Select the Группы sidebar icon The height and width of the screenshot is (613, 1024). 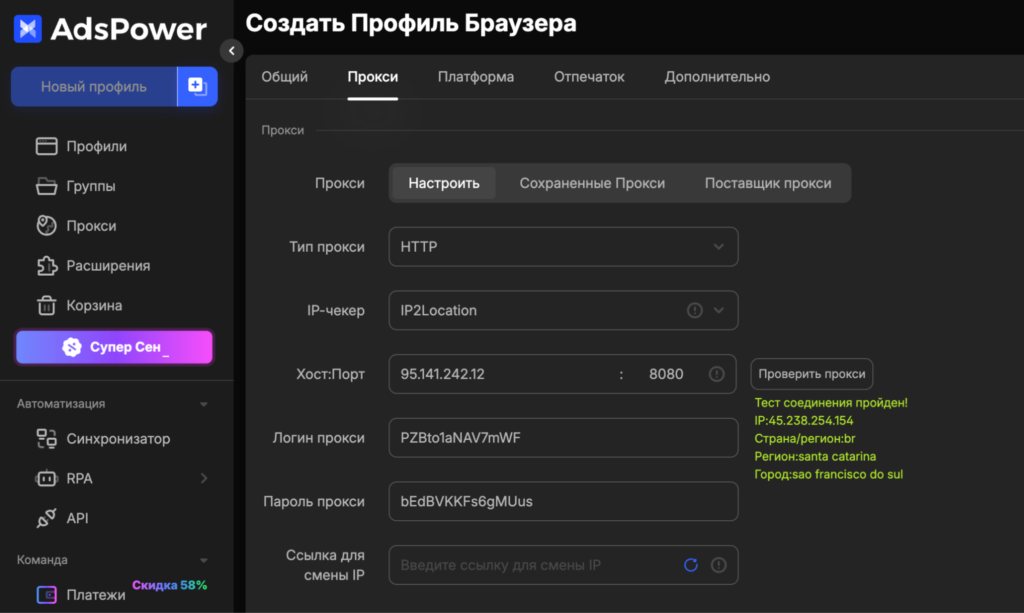[x=46, y=185]
